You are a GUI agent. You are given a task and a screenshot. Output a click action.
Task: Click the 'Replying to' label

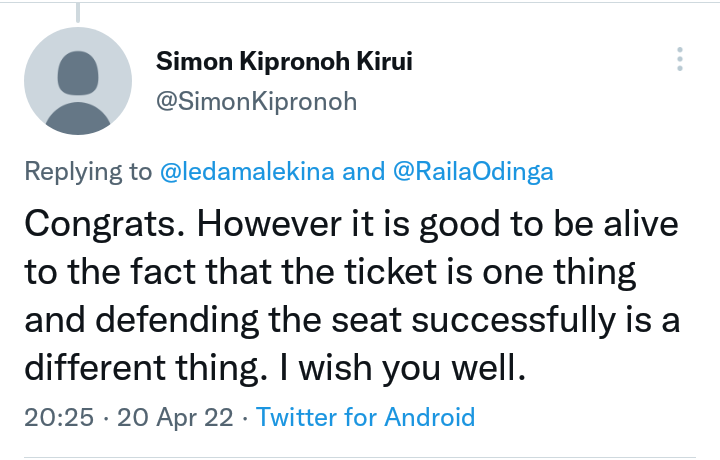tap(88, 172)
